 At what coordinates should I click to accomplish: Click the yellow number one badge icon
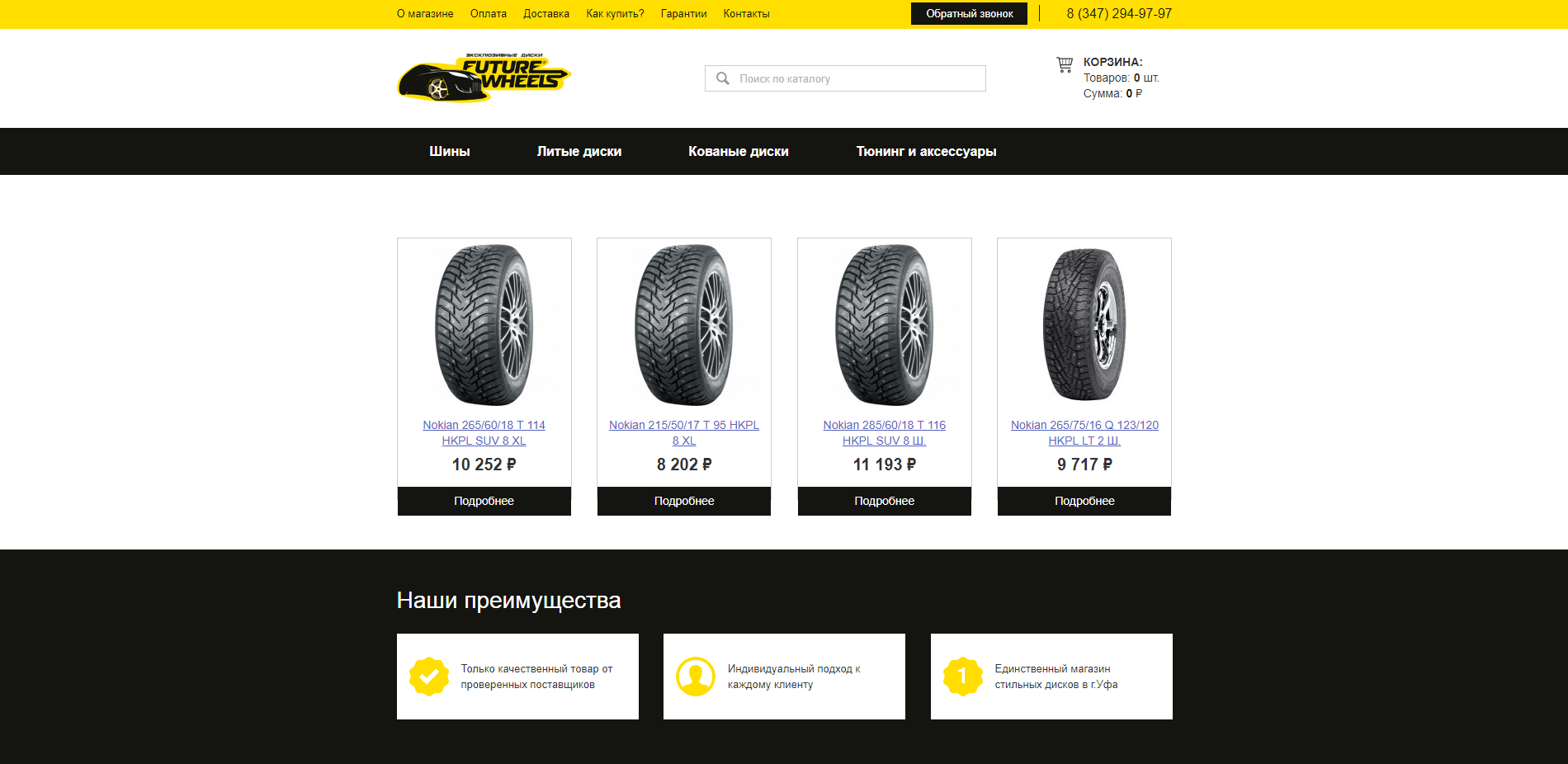pos(963,677)
